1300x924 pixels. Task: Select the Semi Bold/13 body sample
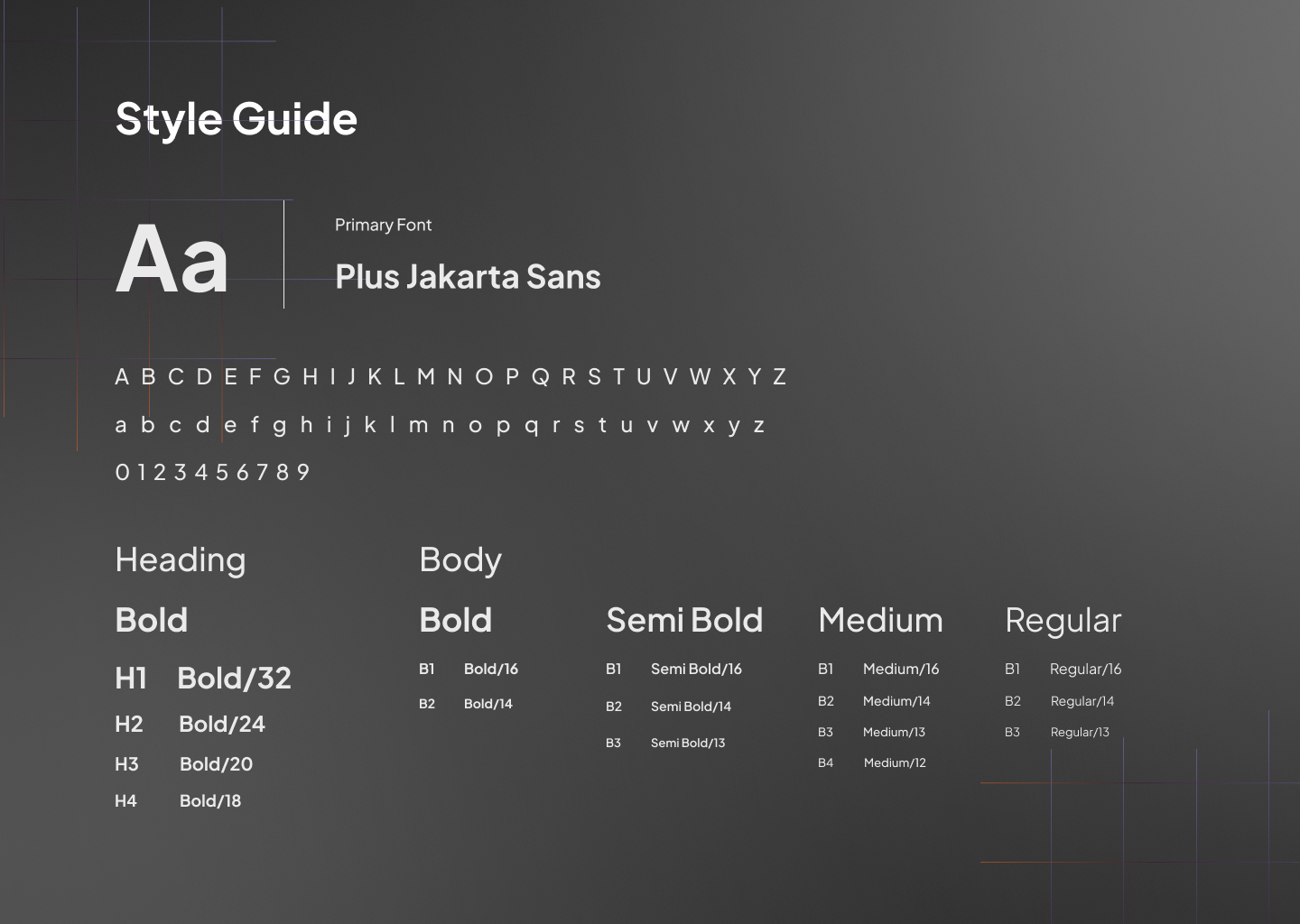point(688,743)
